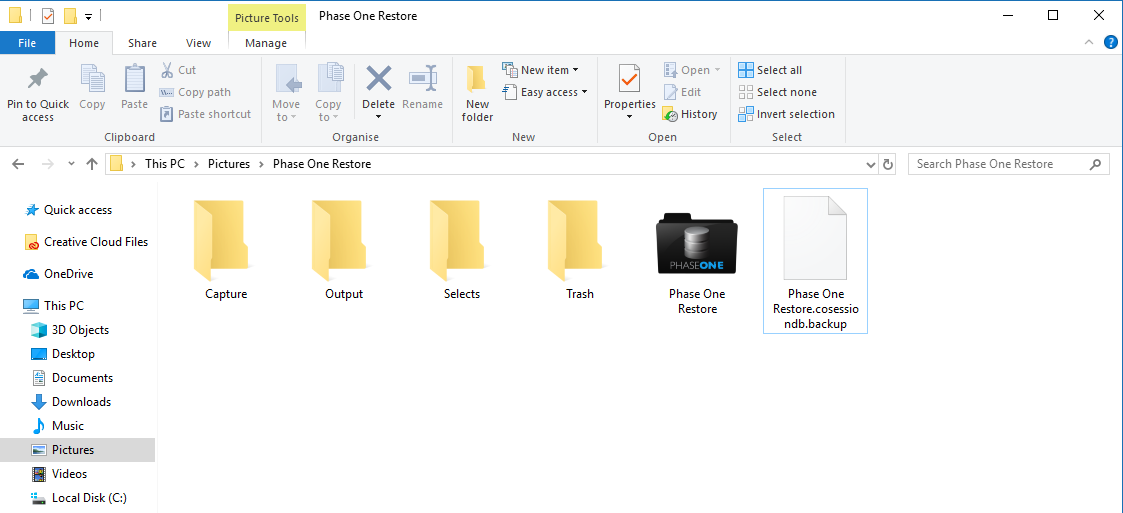
Task: Switch to the View tab
Action: (198, 43)
